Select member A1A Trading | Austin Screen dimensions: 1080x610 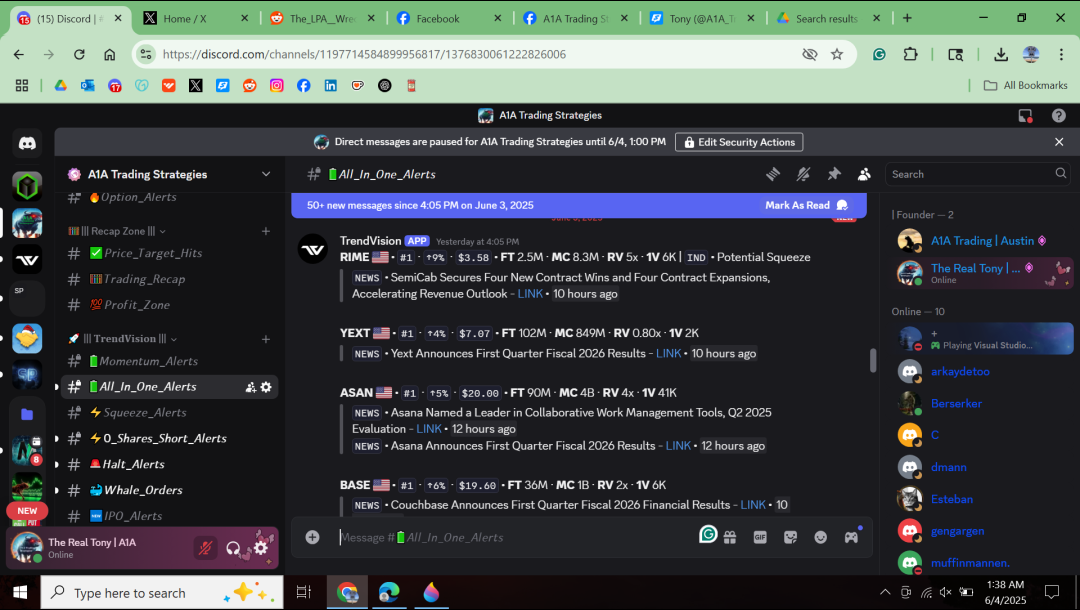(982, 240)
